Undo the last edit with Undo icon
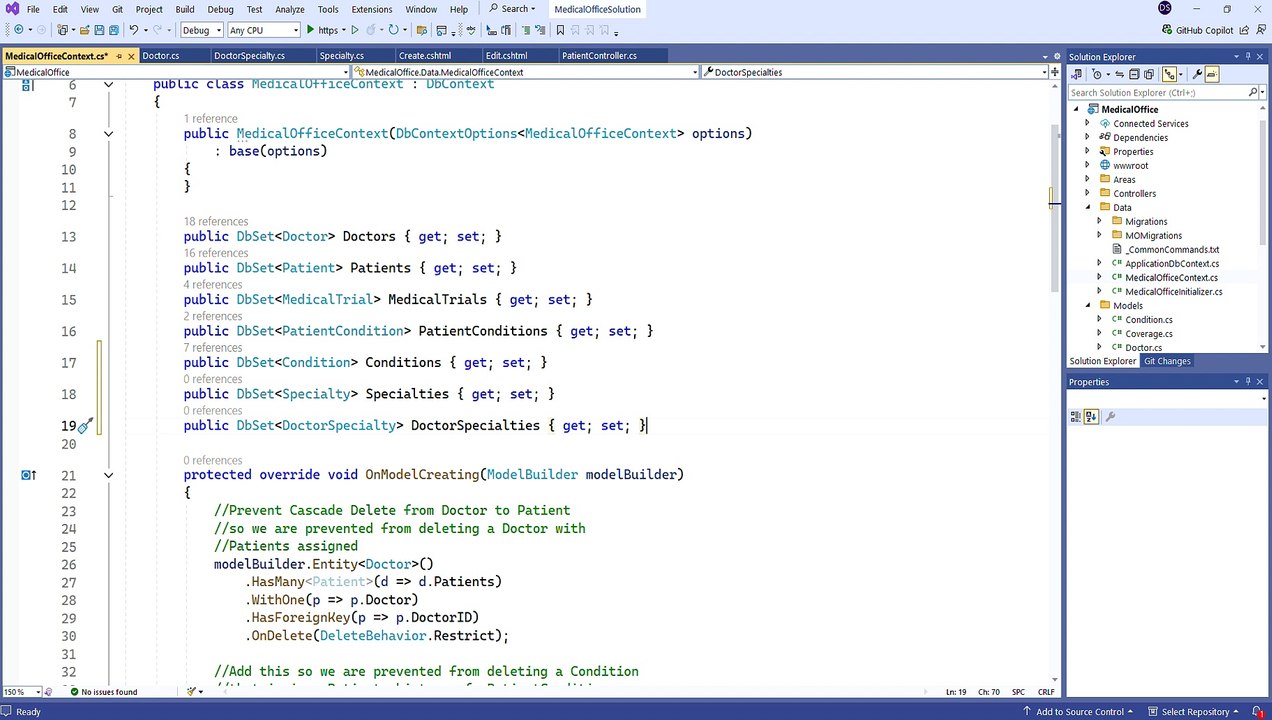Screen dimensions: 1272x720 click(x=133, y=30)
